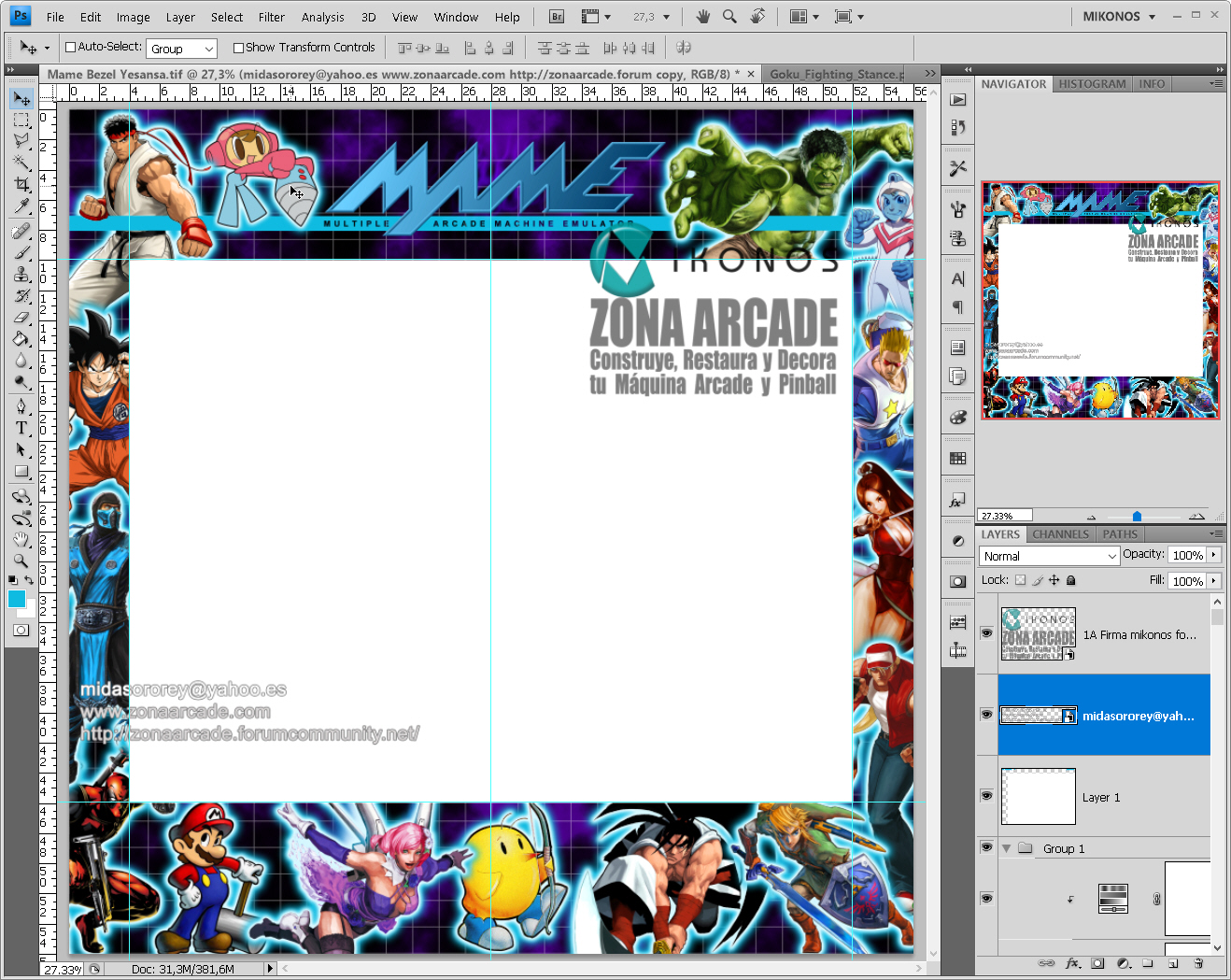Open the MIKONOS workspace switcher

1119,17
